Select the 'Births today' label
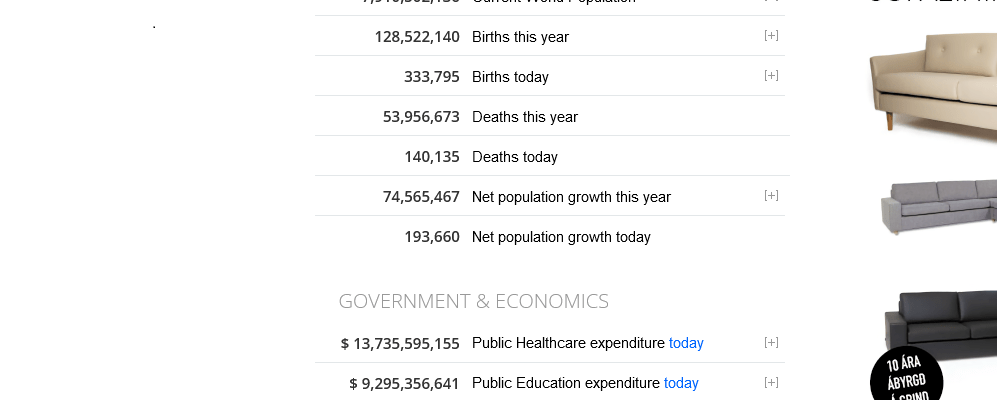This screenshot has height=400, width=997. pos(510,77)
